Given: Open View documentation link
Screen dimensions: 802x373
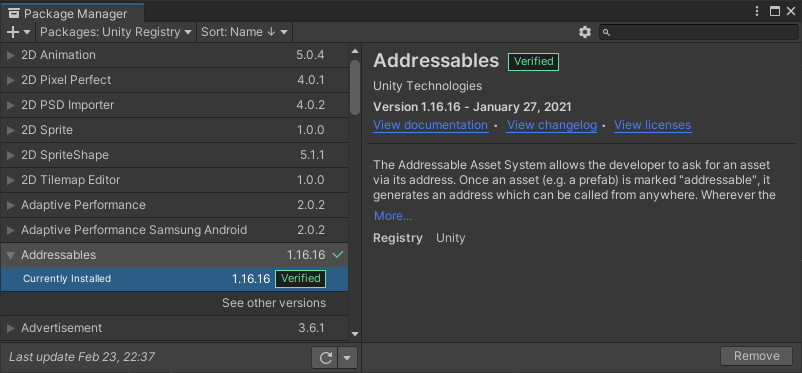Looking at the screenshot, I should click(x=430, y=125).
